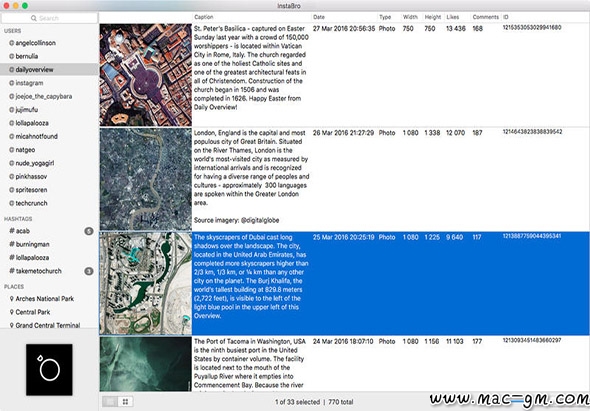Sort by the Date column header

click(x=344, y=17)
